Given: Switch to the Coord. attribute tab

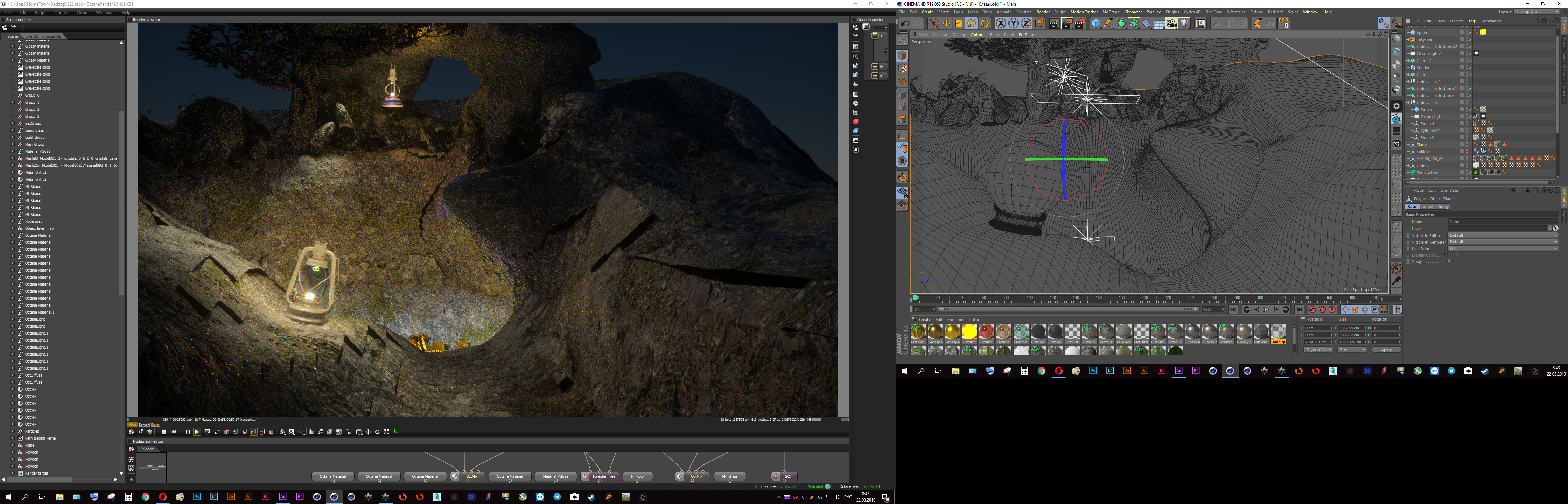Looking at the screenshot, I should click(1427, 206).
